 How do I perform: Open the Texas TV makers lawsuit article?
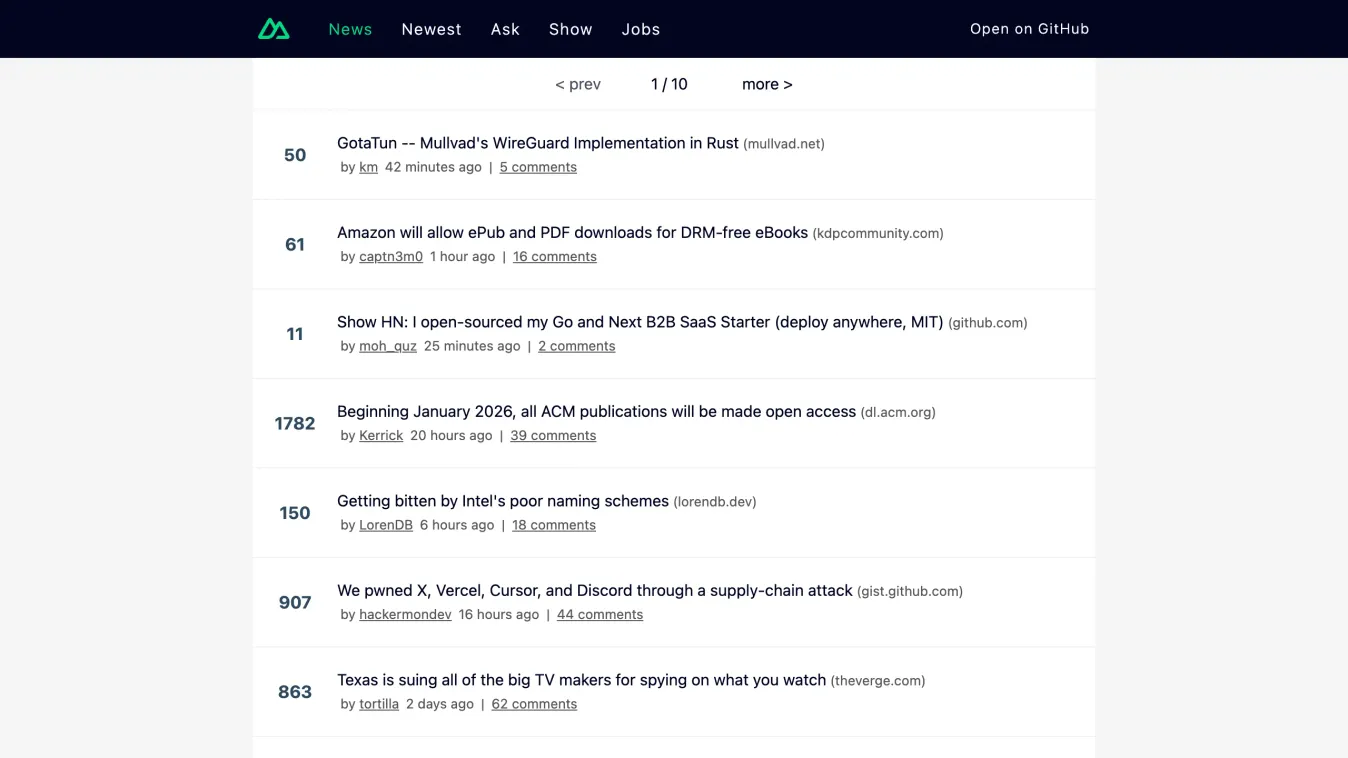pos(581,679)
